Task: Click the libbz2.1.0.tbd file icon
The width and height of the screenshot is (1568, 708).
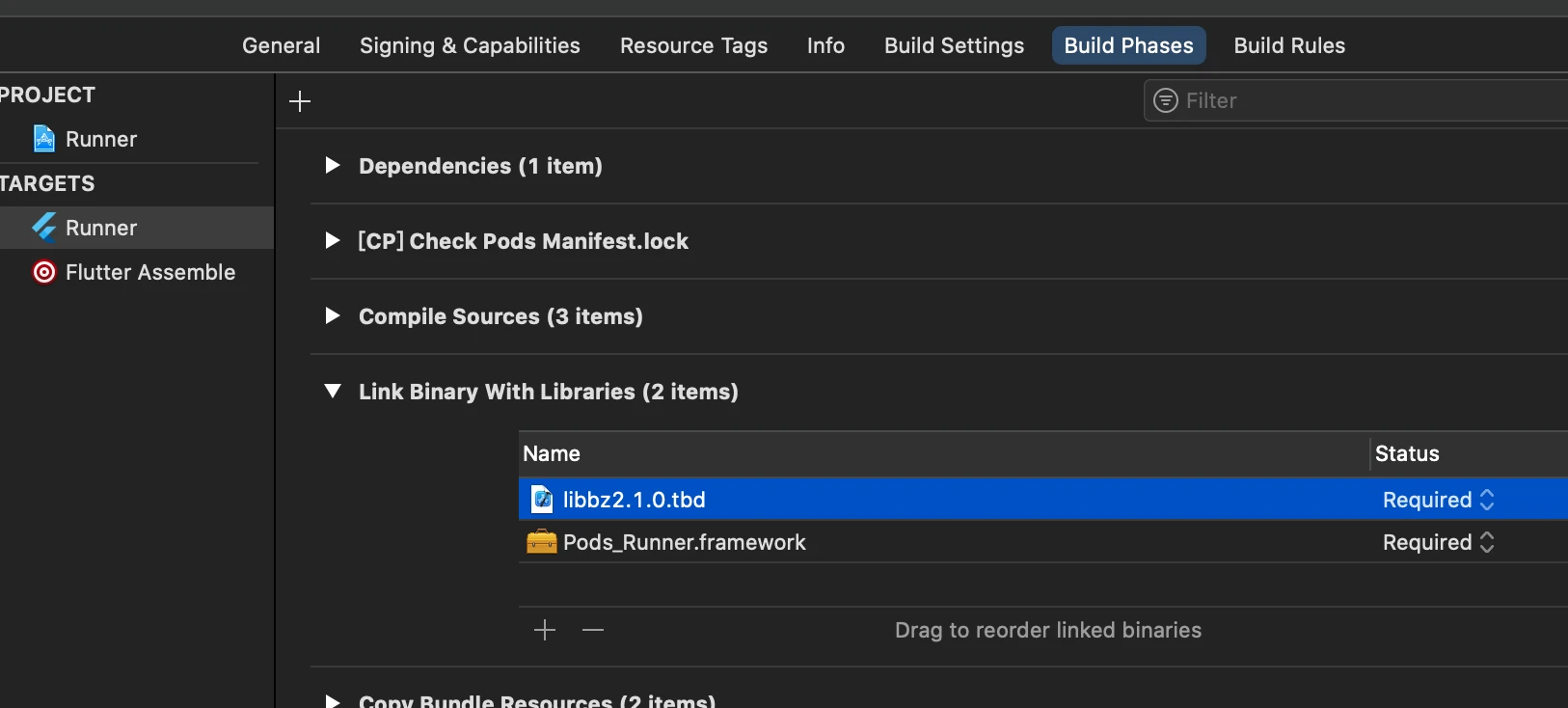Action: 542,500
